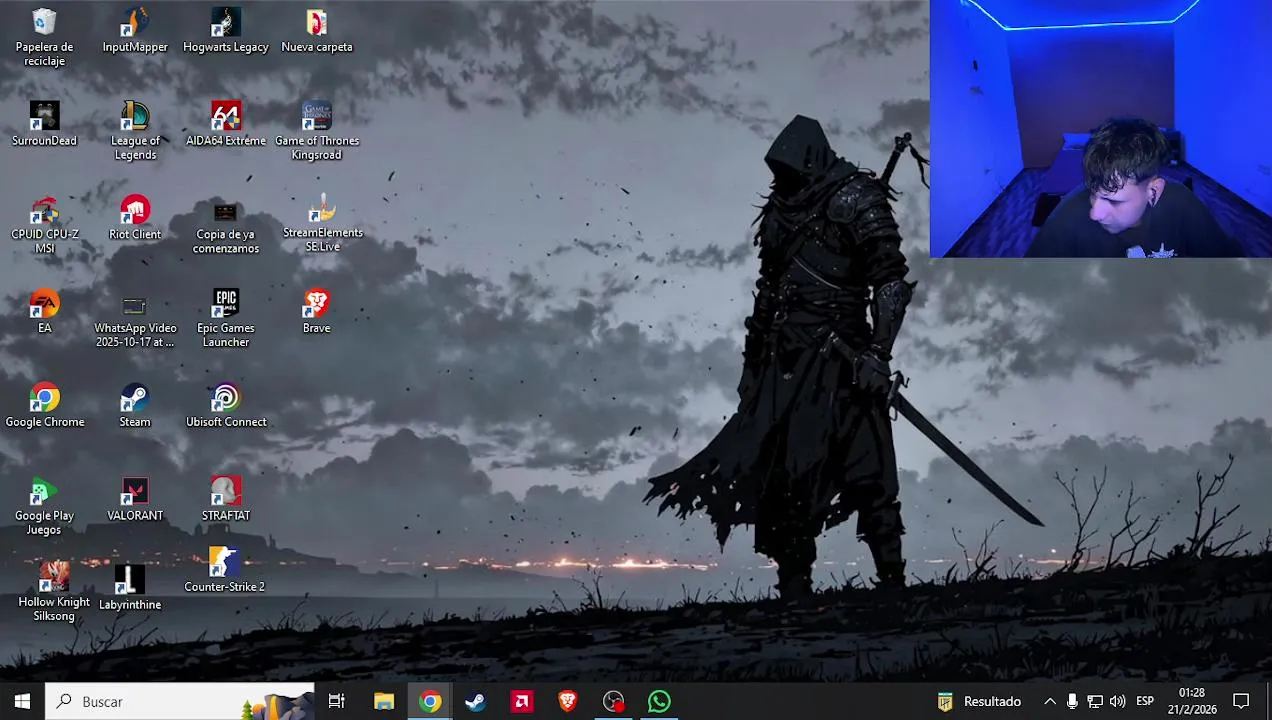Open the Papelera de reciclaje icon
Viewport: 1272px width, 720px height.
44,37
